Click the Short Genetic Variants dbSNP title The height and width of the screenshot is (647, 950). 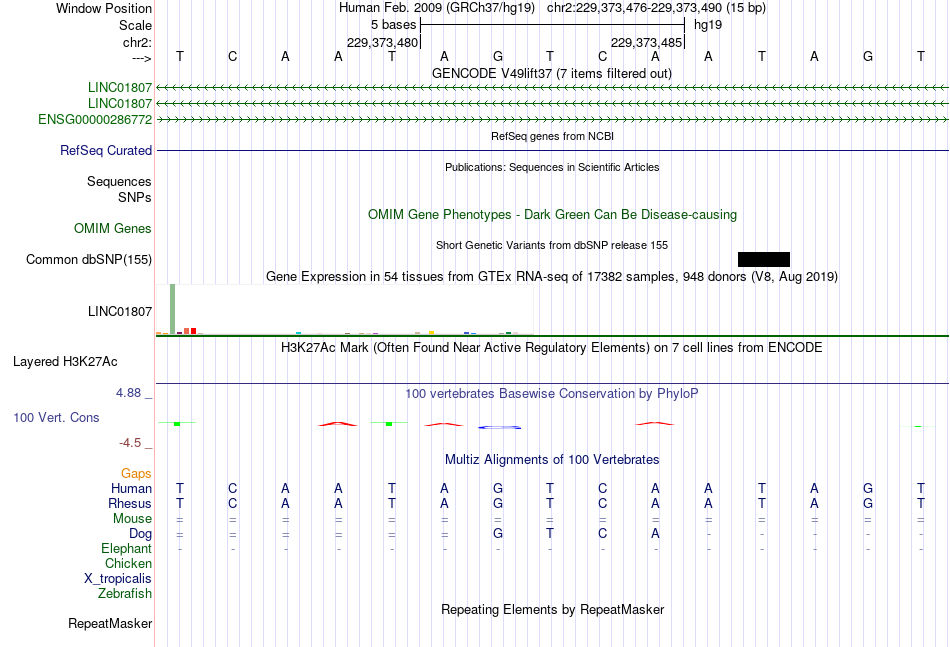point(552,245)
